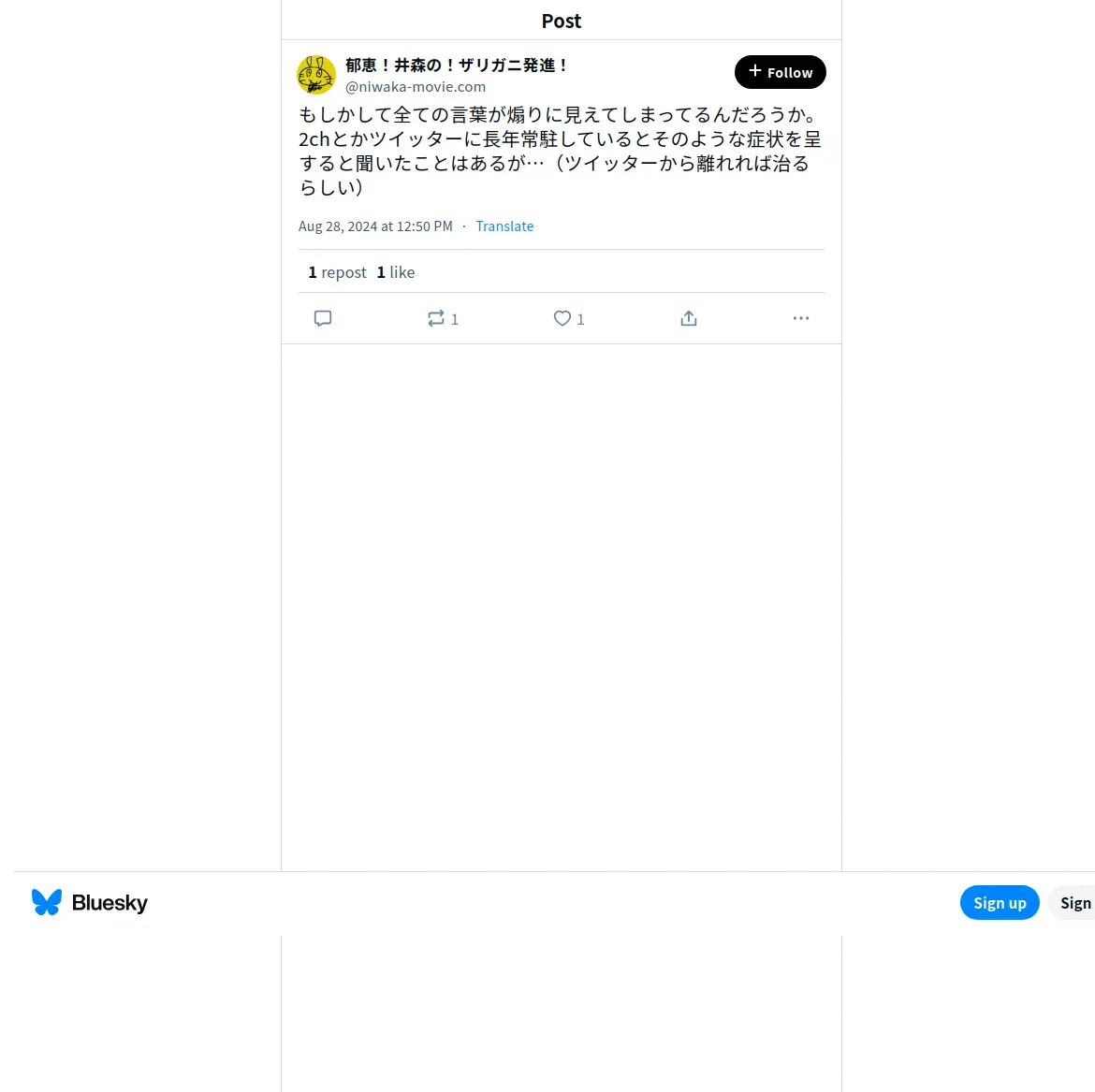View the 1 like list
The image size is (1095, 1092).
click(396, 272)
